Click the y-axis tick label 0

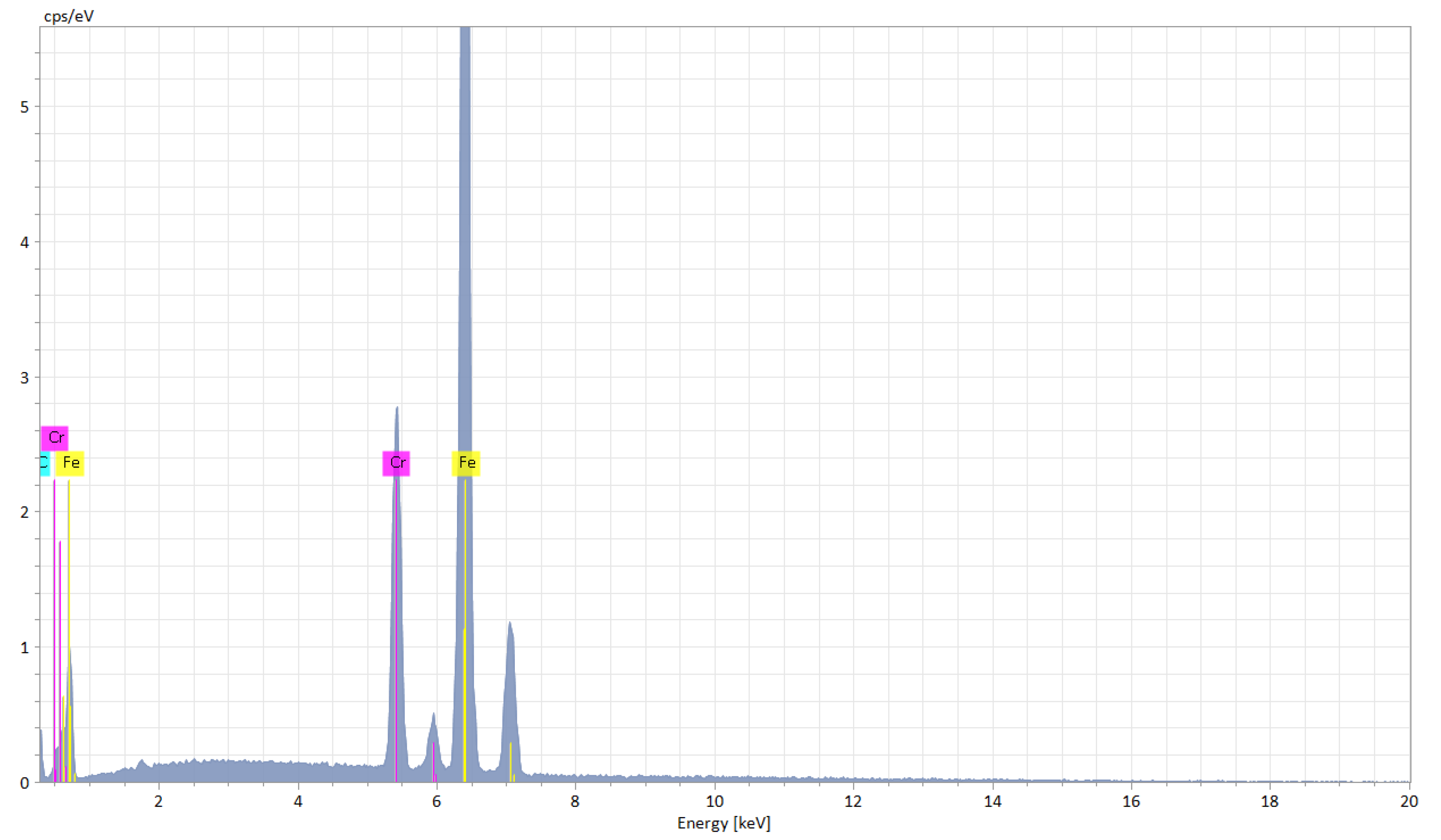(24, 783)
